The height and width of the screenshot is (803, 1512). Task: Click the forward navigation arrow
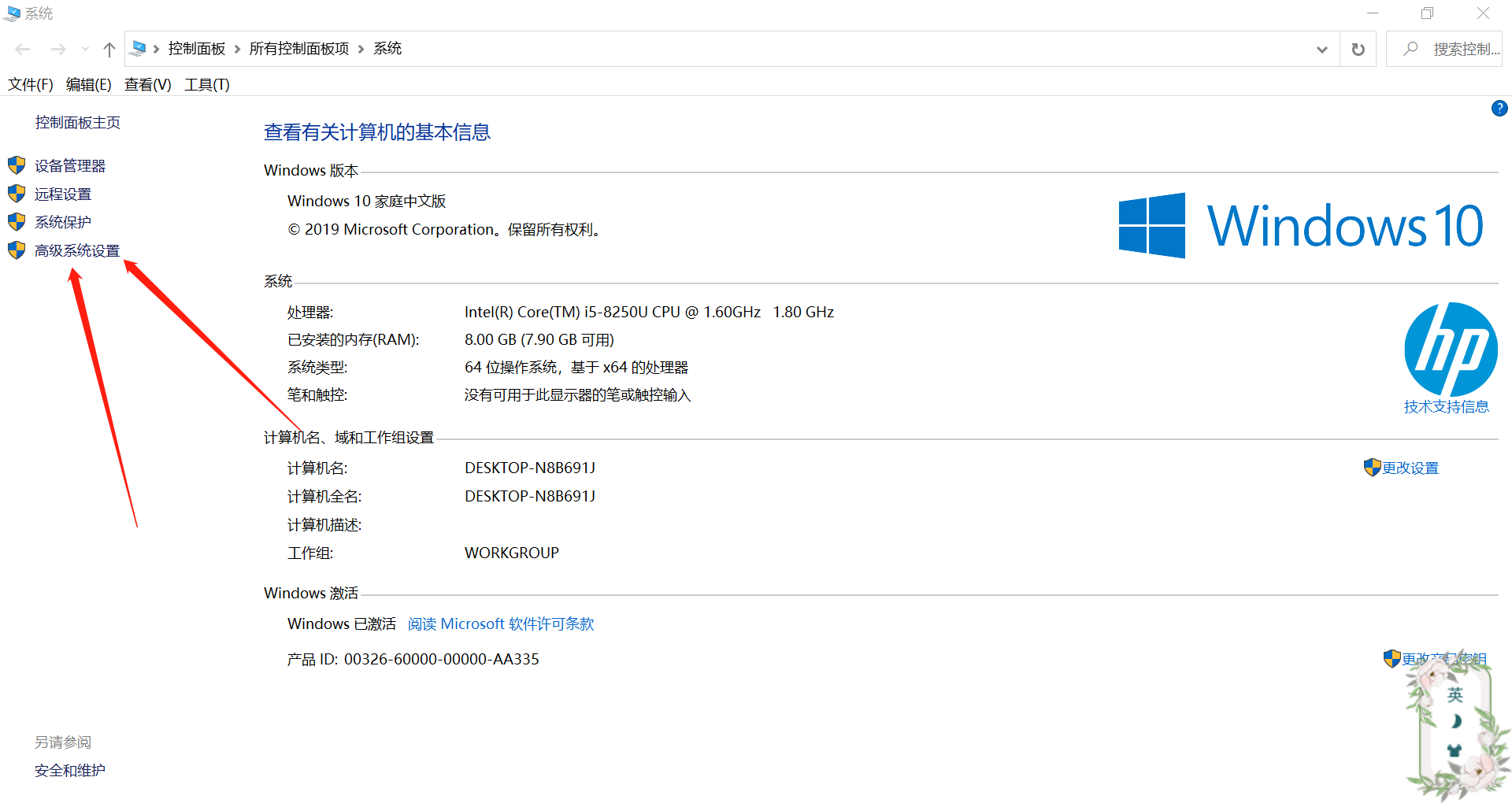(58, 50)
